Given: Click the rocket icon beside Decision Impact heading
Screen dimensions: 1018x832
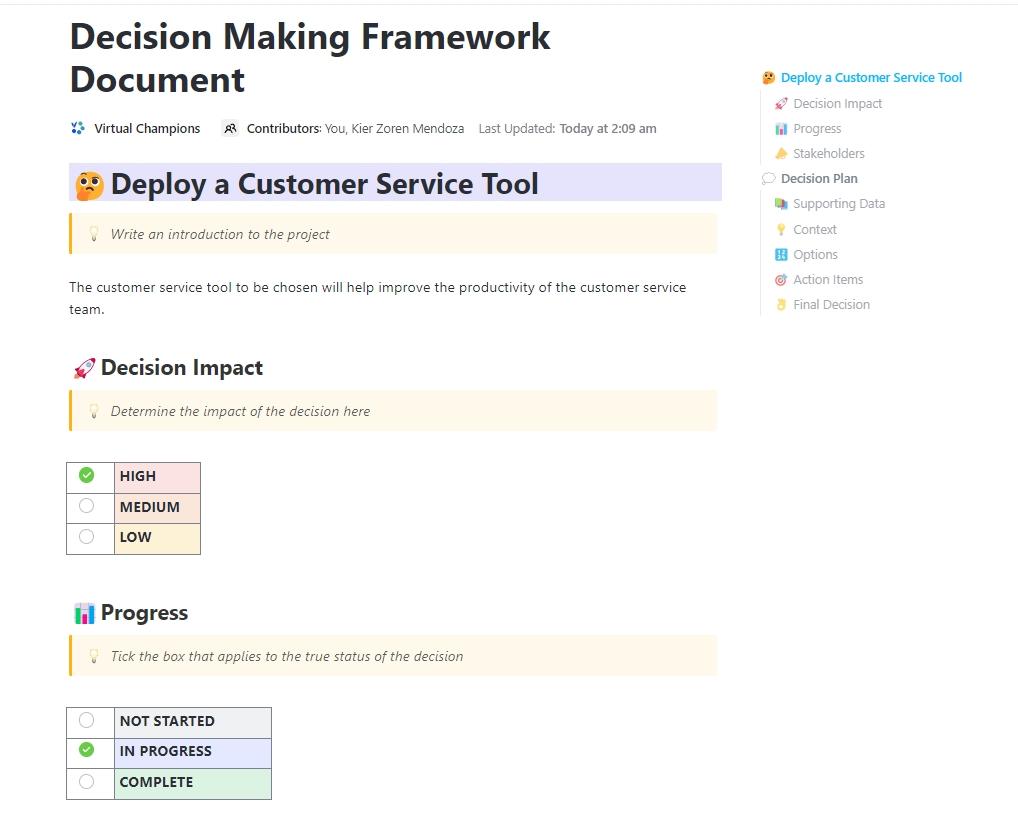Looking at the screenshot, I should coord(83,368).
